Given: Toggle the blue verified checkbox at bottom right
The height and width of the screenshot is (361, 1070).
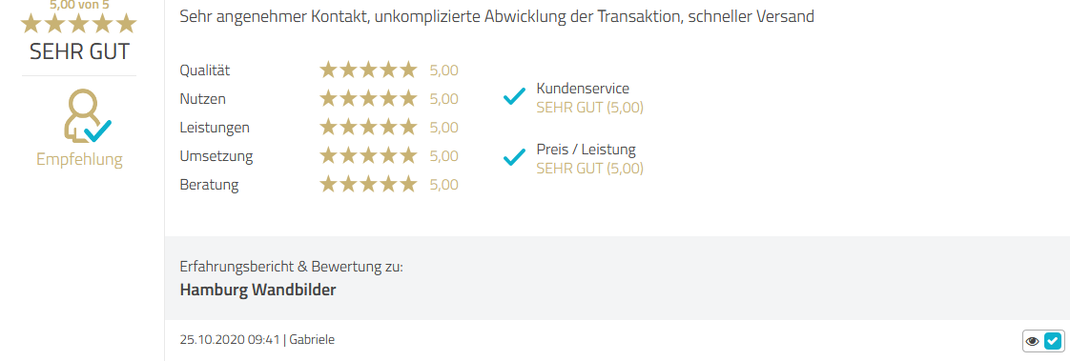Looking at the screenshot, I should tap(1053, 341).
